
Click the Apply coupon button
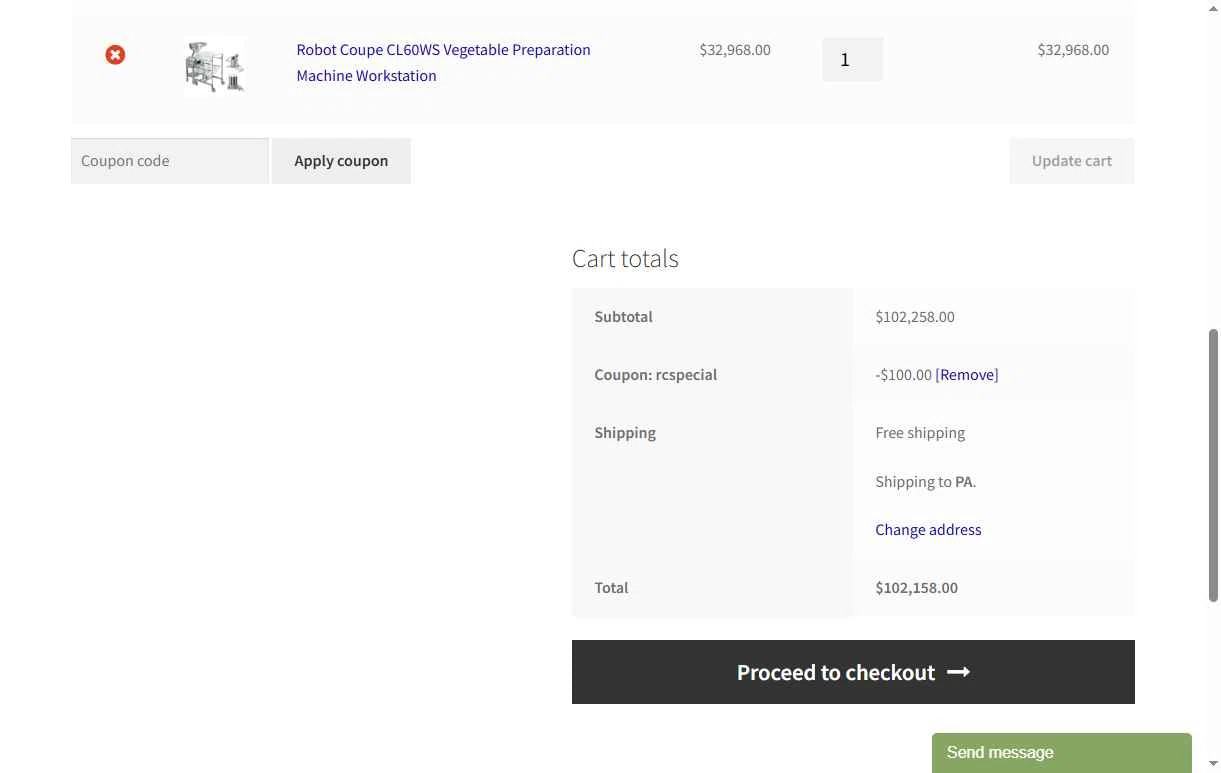point(341,161)
